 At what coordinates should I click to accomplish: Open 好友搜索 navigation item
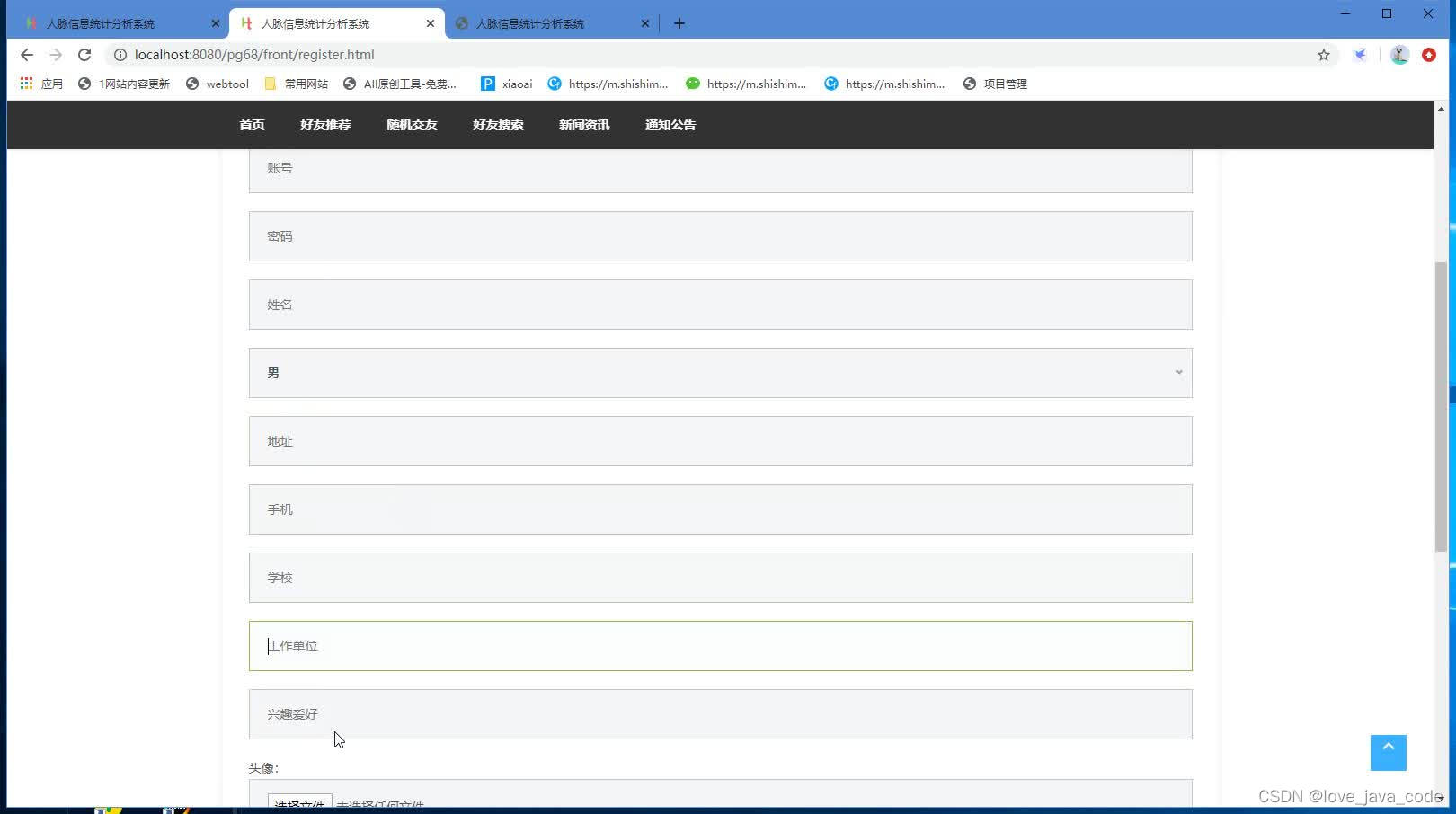(498, 125)
